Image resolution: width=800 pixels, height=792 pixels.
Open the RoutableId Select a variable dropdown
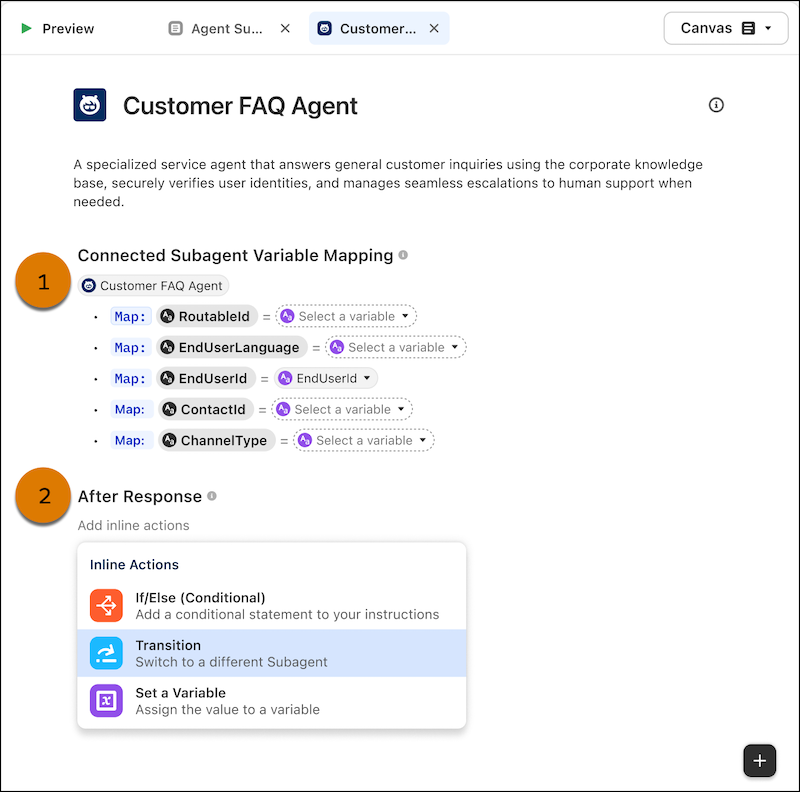tap(346, 316)
